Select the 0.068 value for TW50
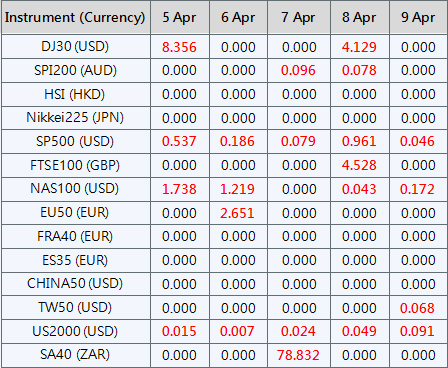This screenshot has width=448, height=368. pos(417,308)
